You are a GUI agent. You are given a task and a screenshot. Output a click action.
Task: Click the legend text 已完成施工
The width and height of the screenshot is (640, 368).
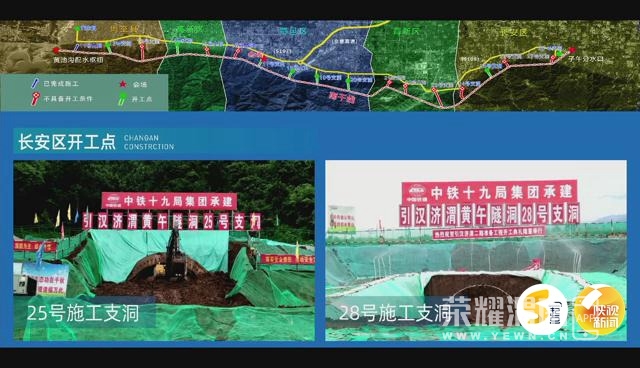[61, 84]
